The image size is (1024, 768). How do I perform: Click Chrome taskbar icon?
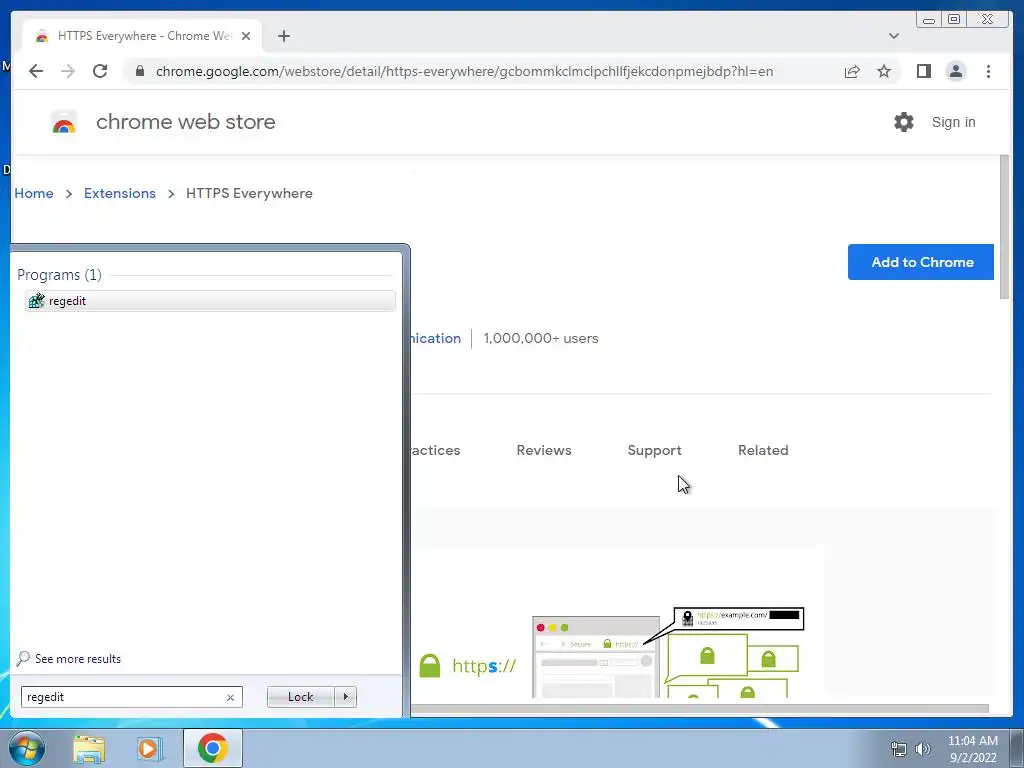point(213,748)
